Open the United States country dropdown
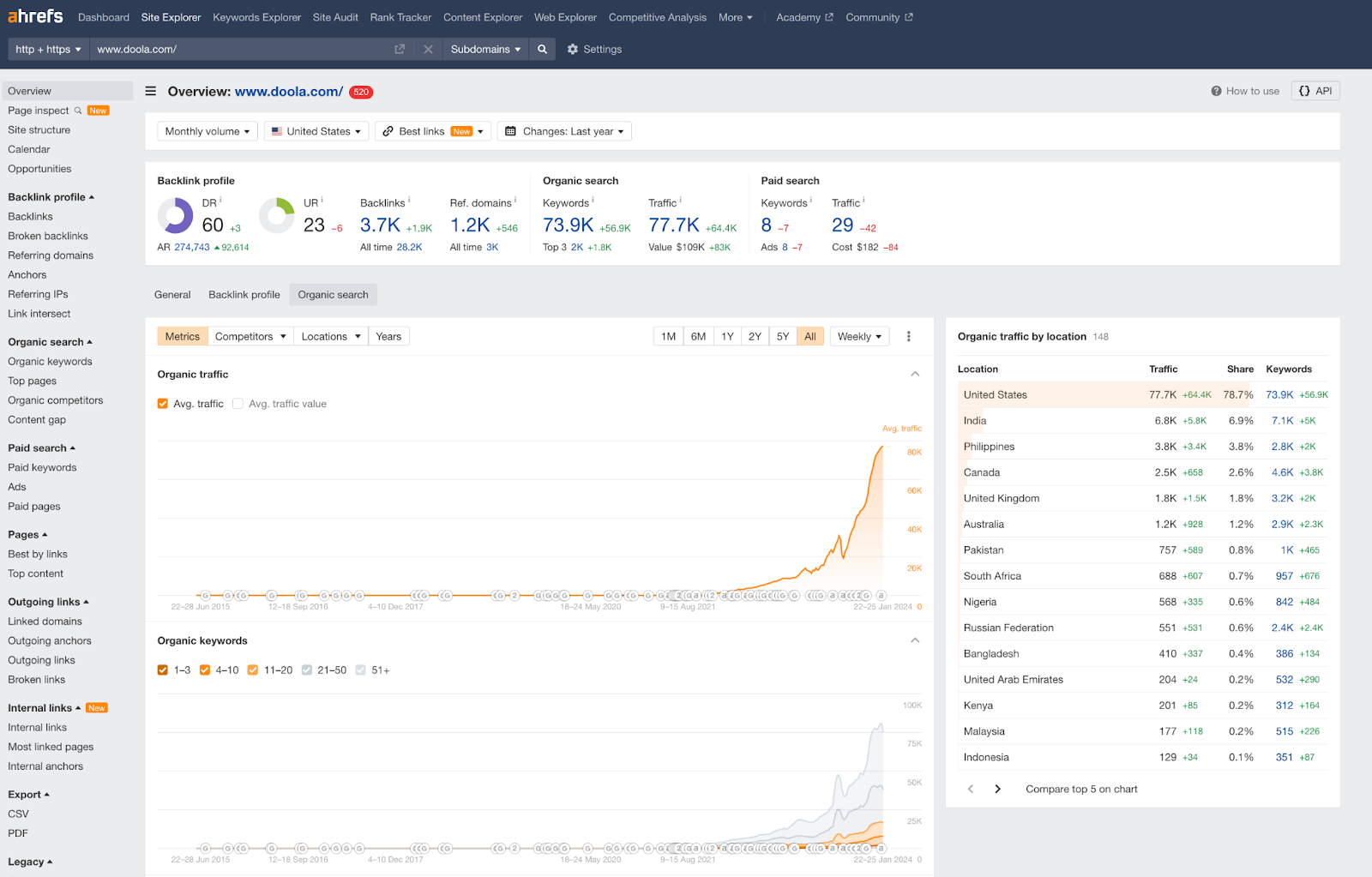The height and width of the screenshot is (877, 1372). pyautogui.click(x=316, y=131)
